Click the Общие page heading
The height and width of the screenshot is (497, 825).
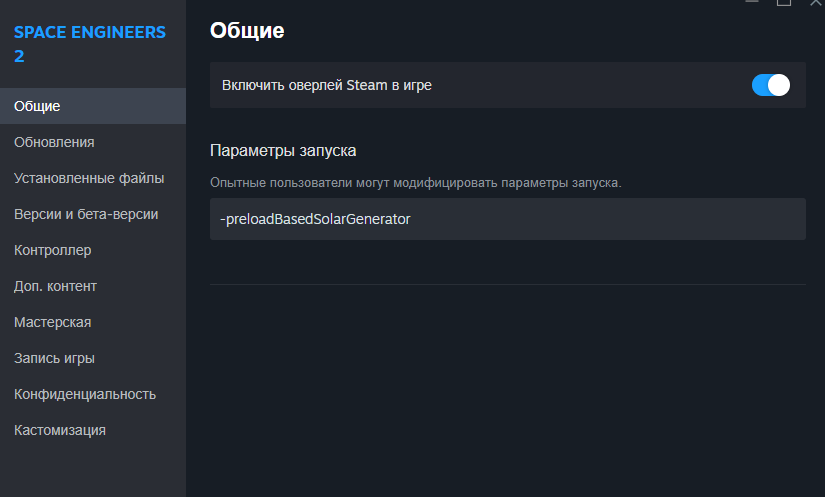coord(247,31)
